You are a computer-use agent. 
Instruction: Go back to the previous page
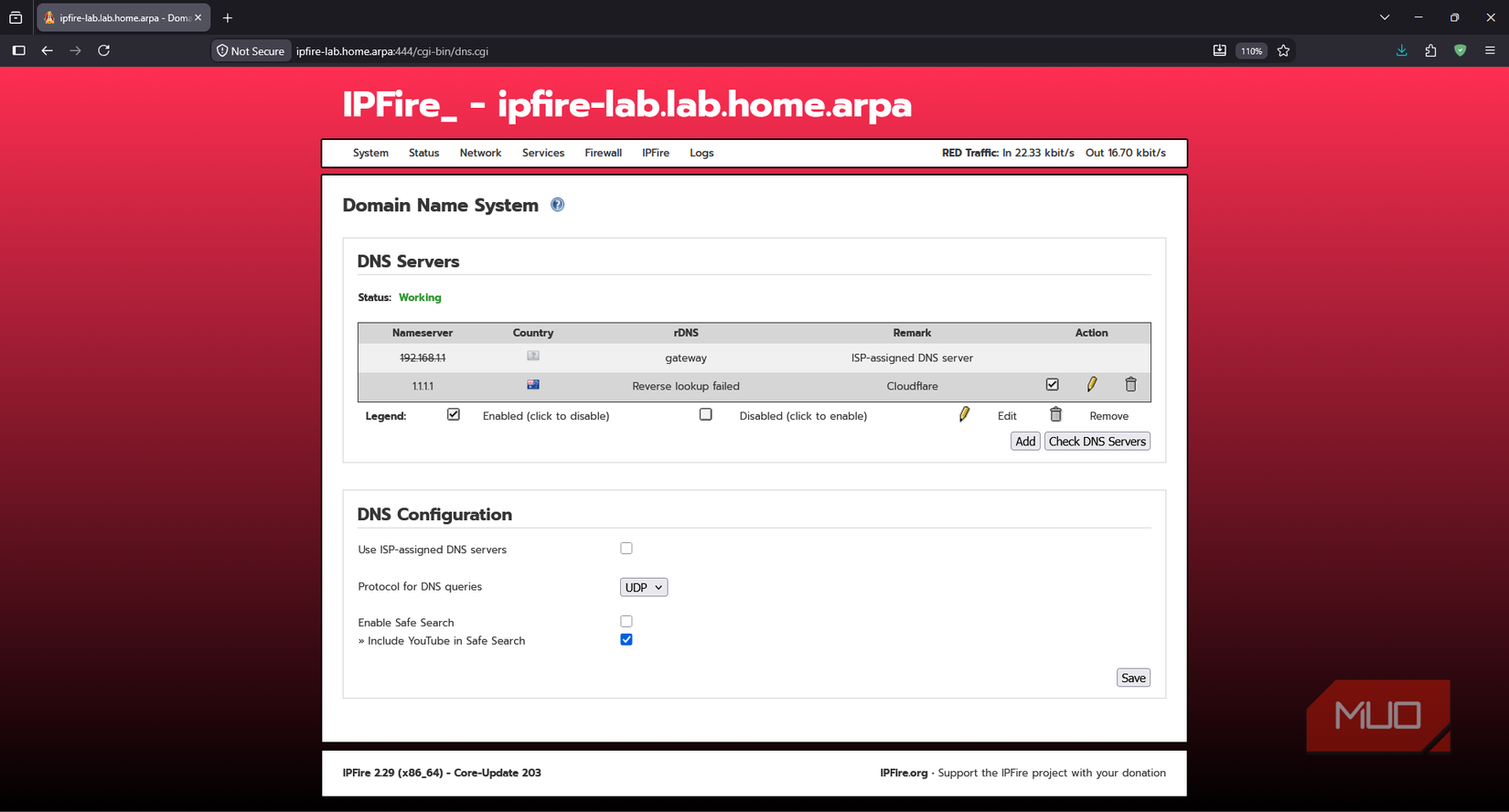coord(48,51)
